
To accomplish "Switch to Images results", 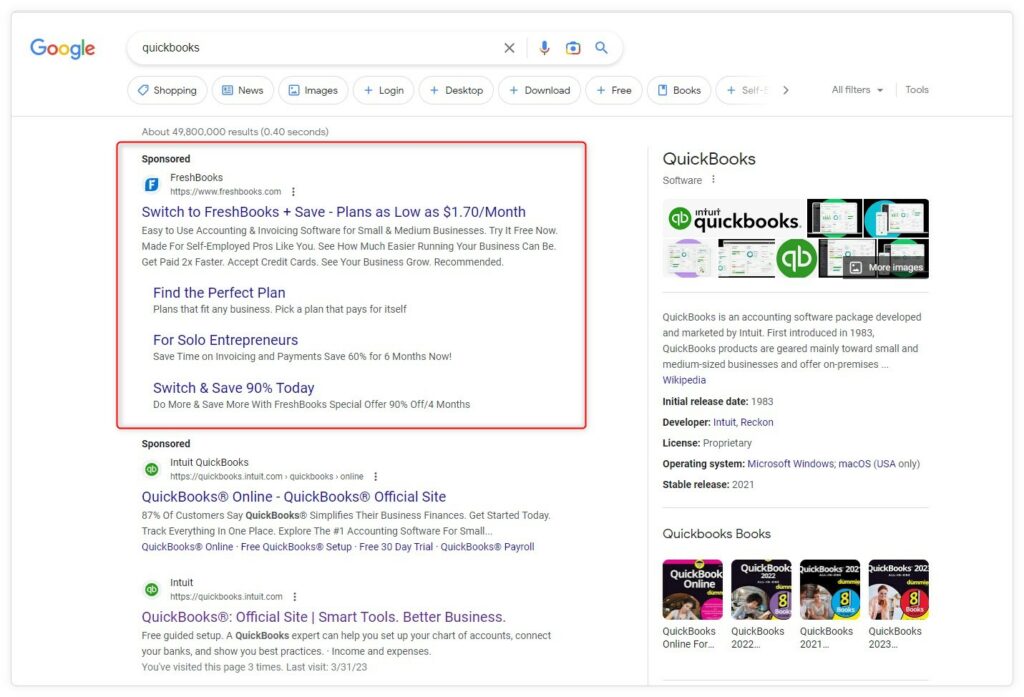I will pyautogui.click(x=313, y=90).
